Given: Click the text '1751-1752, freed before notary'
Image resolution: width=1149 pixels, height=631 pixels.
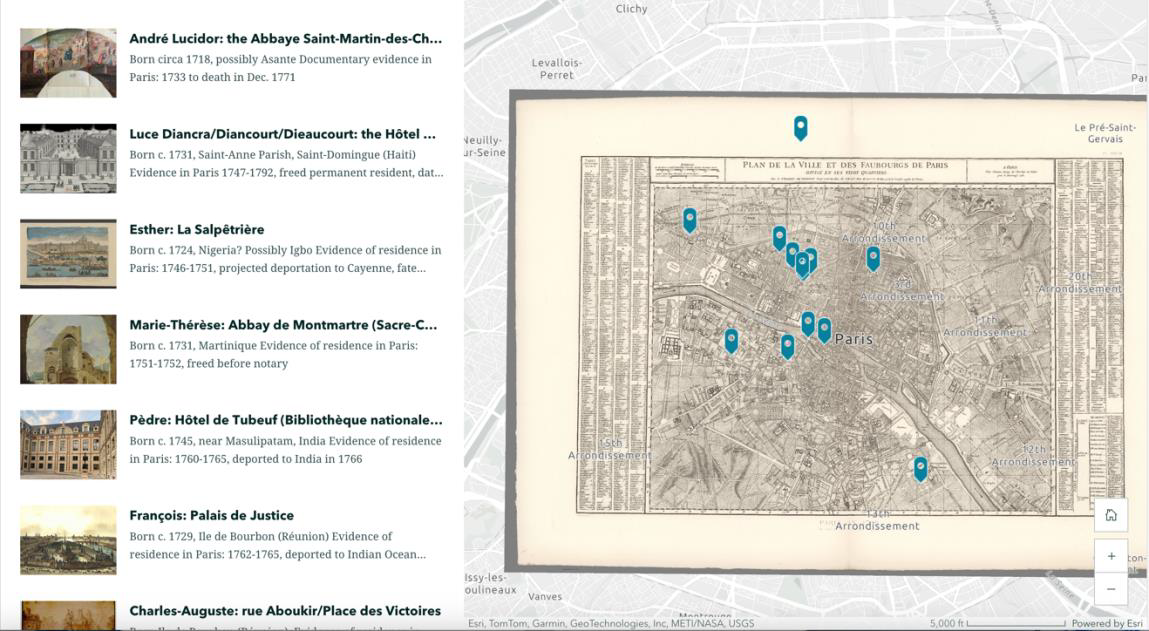Looking at the screenshot, I should click(x=209, y=364).
